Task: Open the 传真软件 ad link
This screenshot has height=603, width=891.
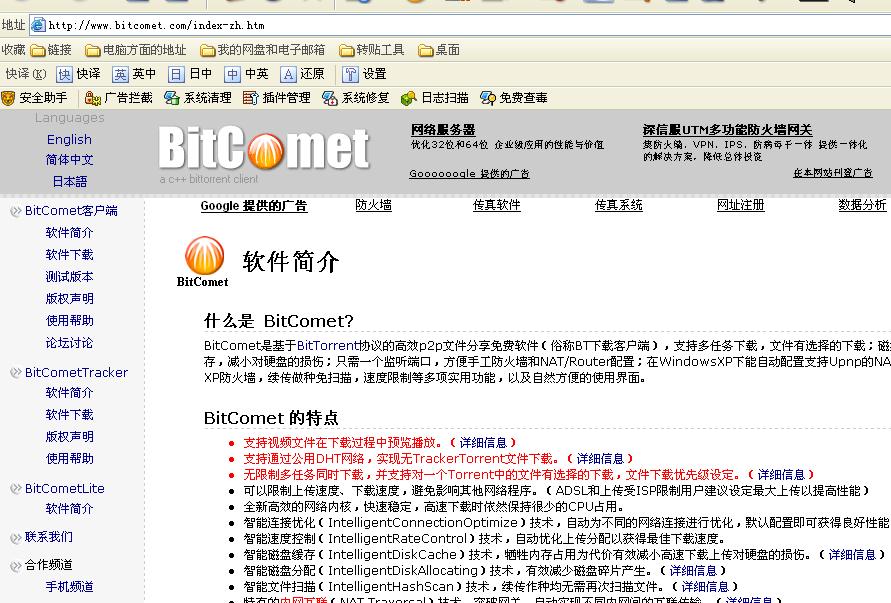Action: click(x=497, y=205)
